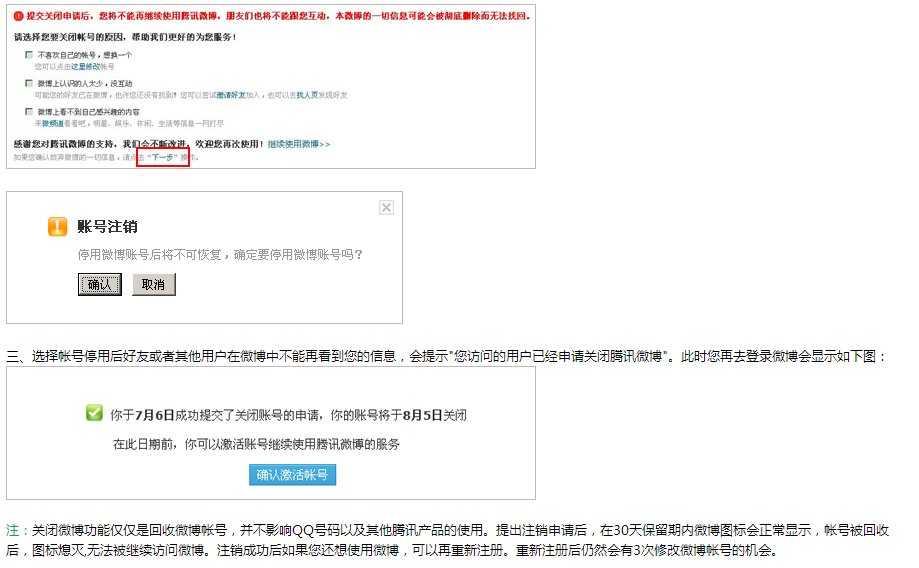Click the dialog title "账号注销"
919x568 pixels.
tap(107, 226)
